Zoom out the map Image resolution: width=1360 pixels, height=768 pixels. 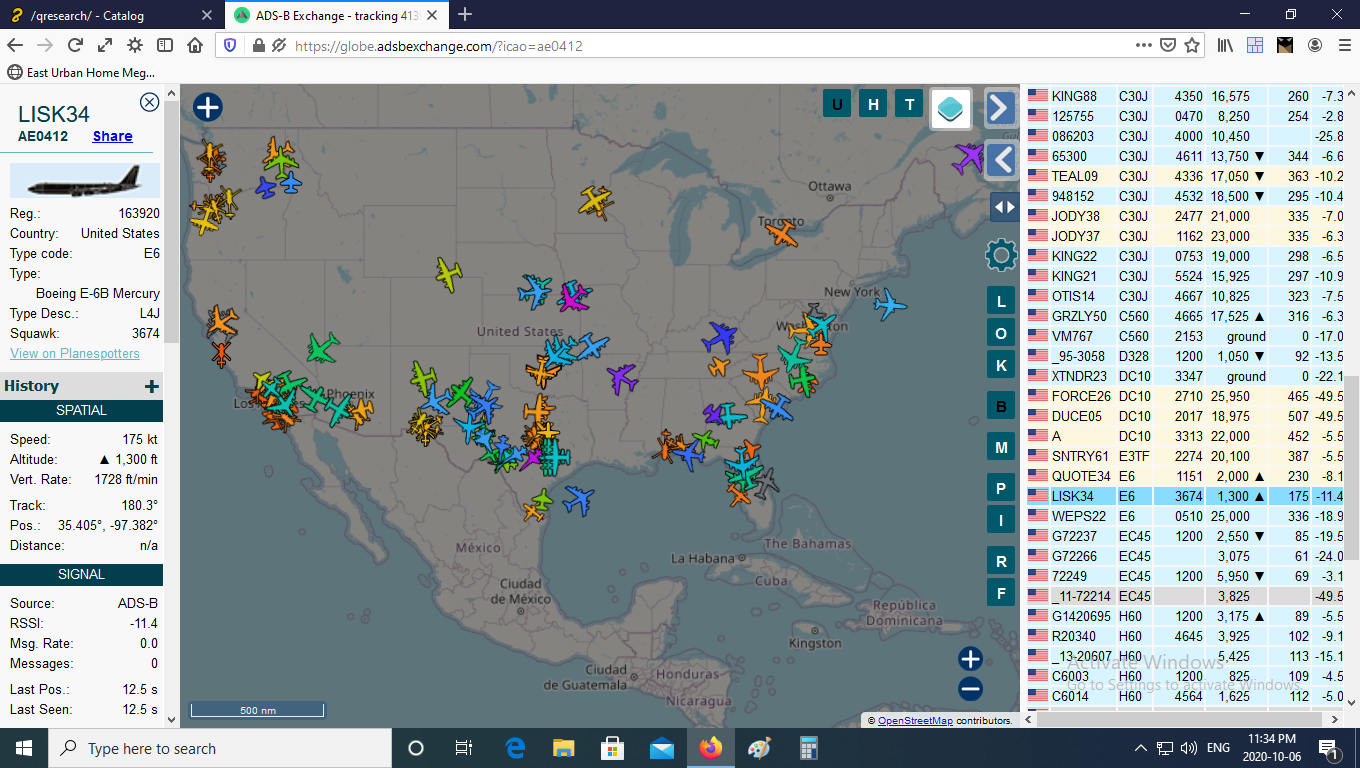[x=970, y=689]
